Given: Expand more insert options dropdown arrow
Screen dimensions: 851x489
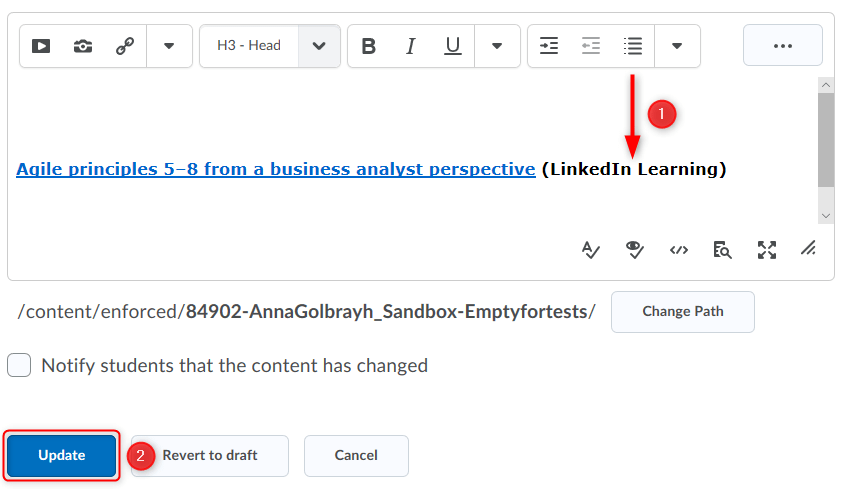Looking at the screenshot, I should tap(169, 46).
